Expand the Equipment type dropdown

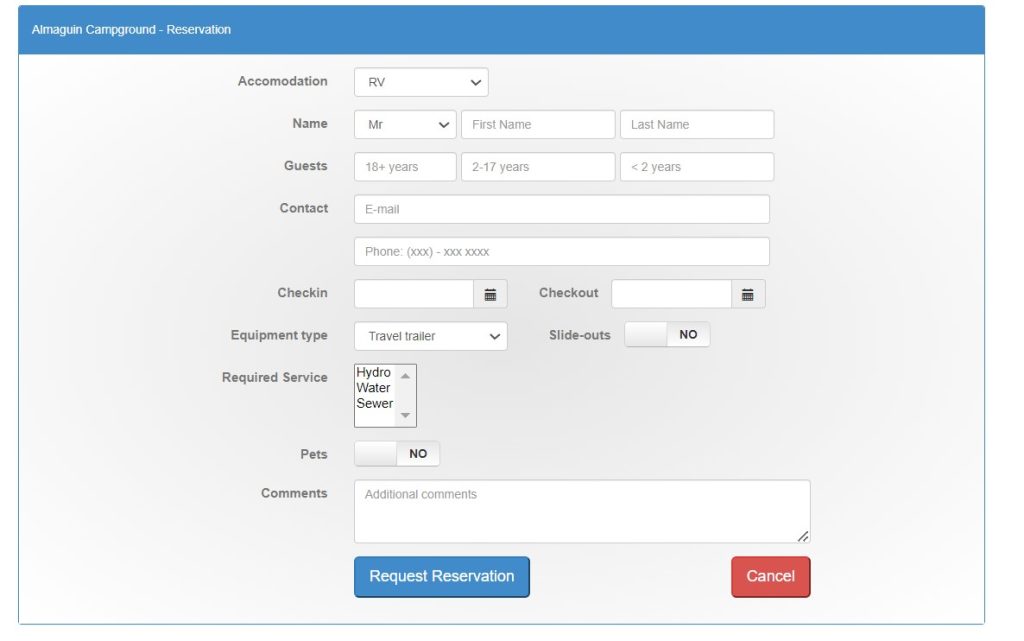click(x=430, y=336)
